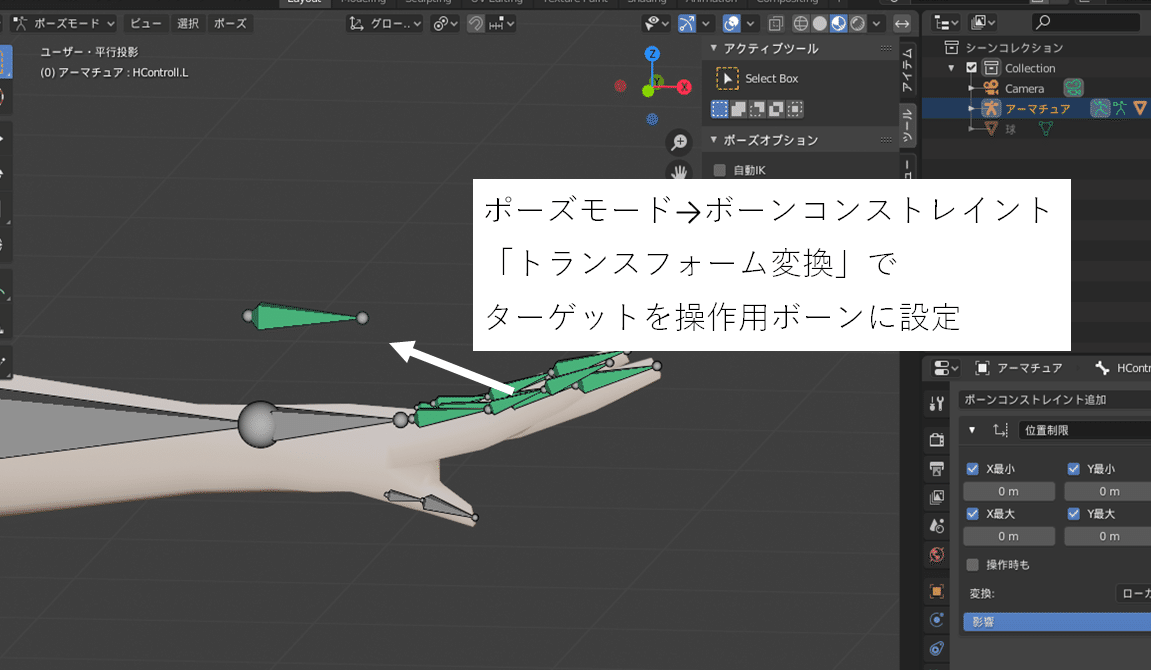Click the outliner search field
The width and height of the screenshot is (1151, 670).
coord(1086,23)
